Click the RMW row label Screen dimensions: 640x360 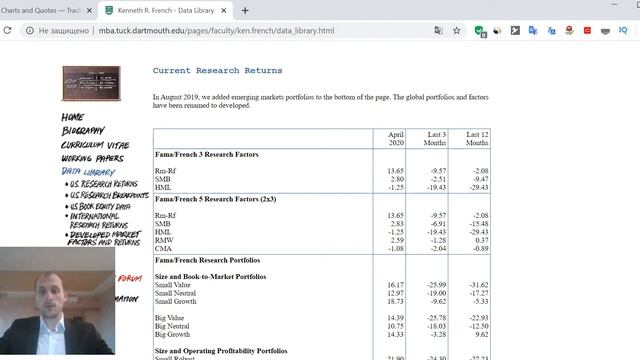click(x=164, y=240)
